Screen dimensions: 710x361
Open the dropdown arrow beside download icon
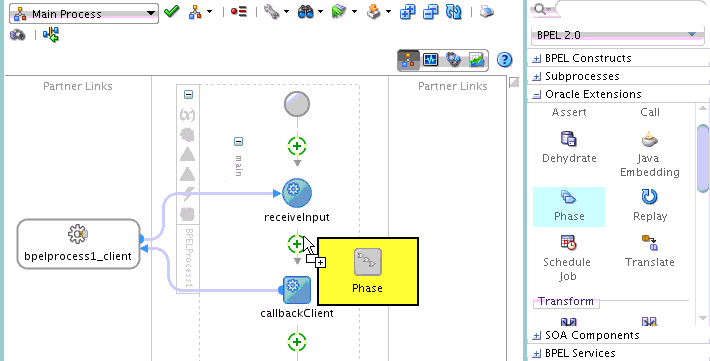click(x=388, y=12)
